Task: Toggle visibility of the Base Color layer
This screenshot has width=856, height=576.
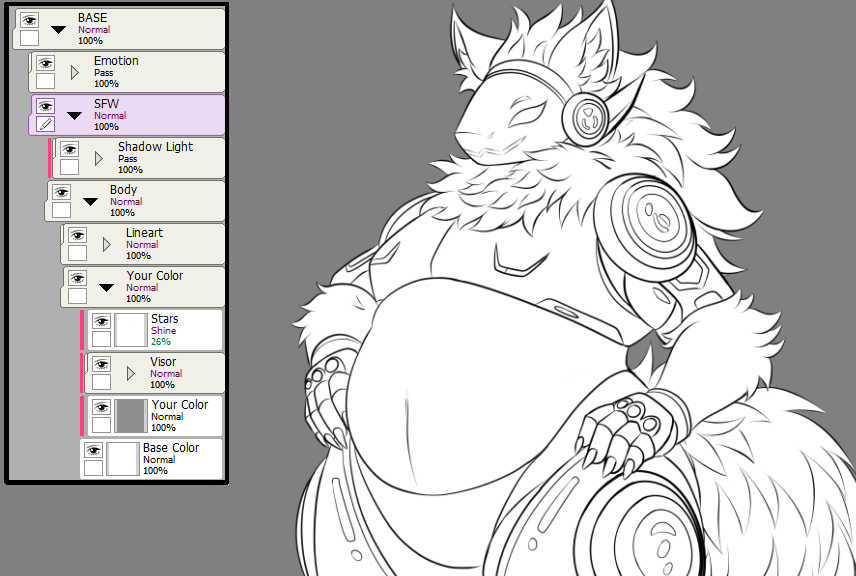Action: [93, 451]
